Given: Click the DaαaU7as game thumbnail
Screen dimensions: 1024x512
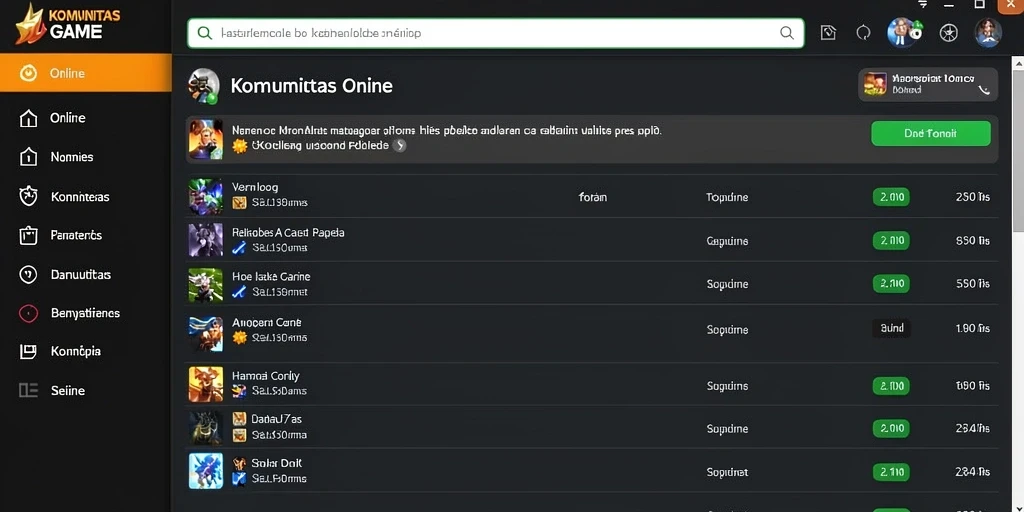Looking at the screenshot, I should [206, 428].
